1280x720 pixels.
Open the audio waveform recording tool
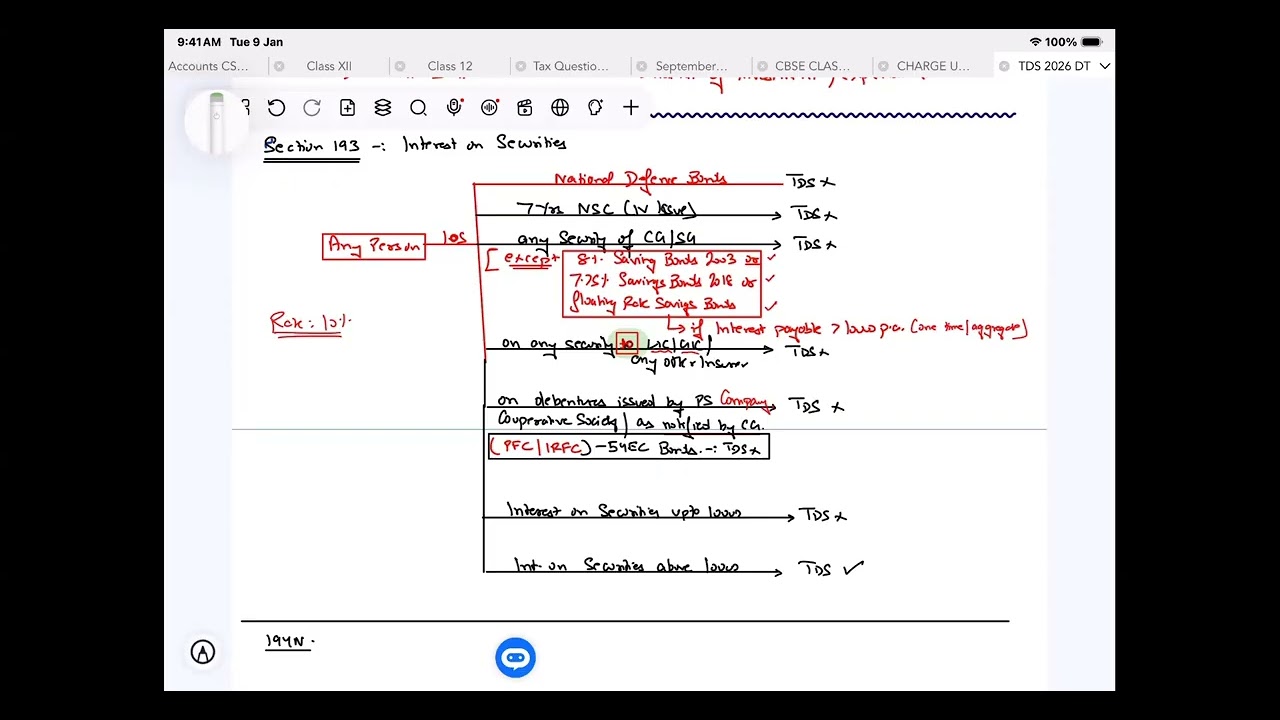coord(489,108)
